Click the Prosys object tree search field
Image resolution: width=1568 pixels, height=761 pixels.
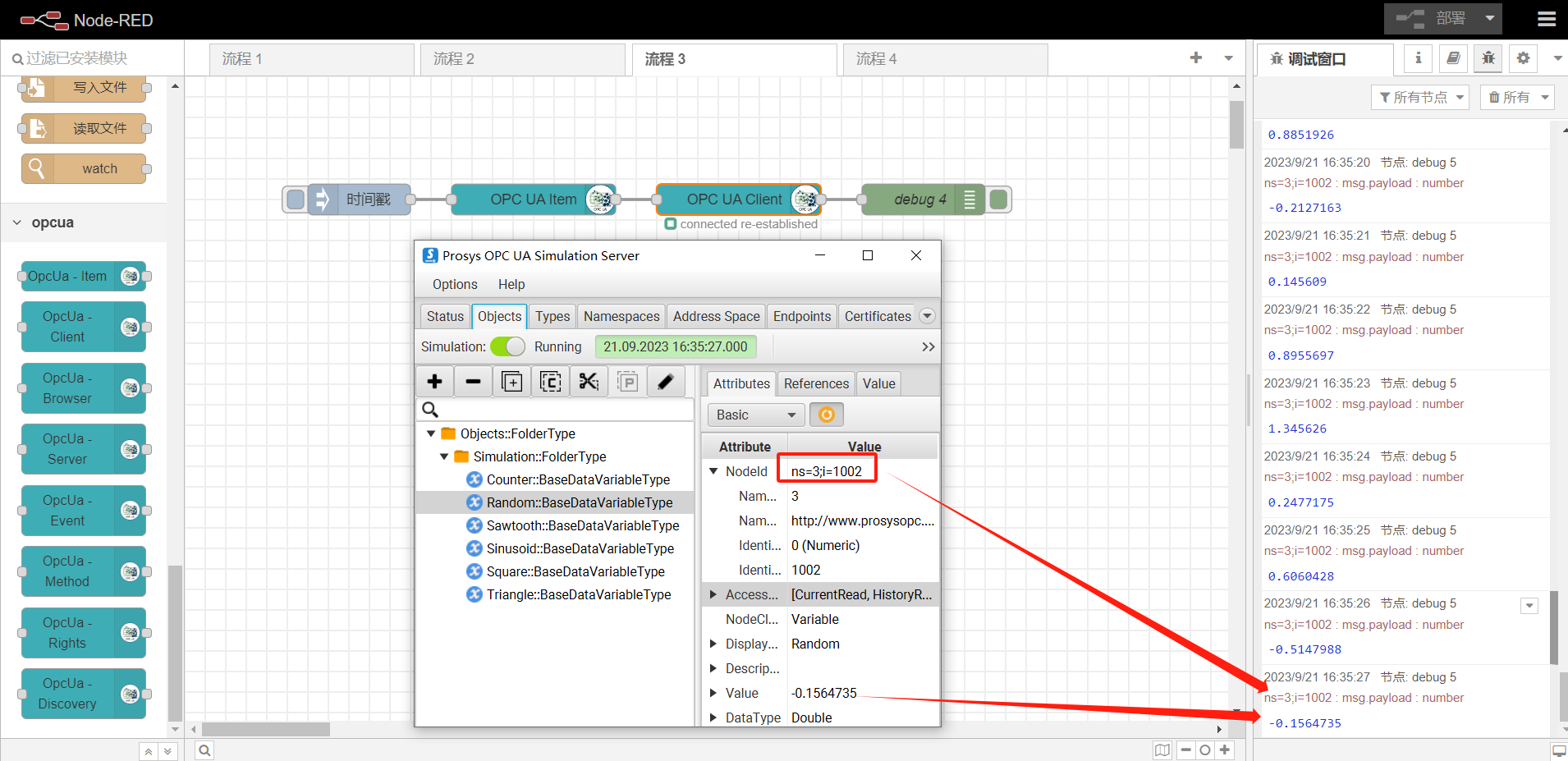tap(555, 410)
